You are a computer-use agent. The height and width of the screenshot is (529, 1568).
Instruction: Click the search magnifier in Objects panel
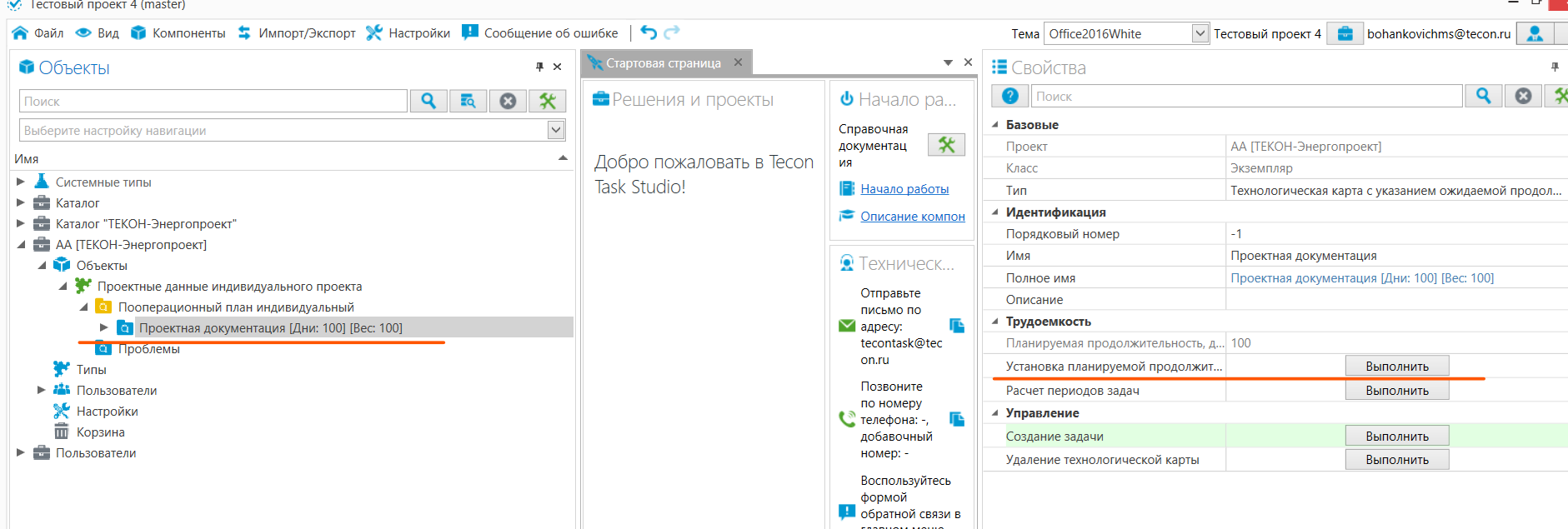428,101
